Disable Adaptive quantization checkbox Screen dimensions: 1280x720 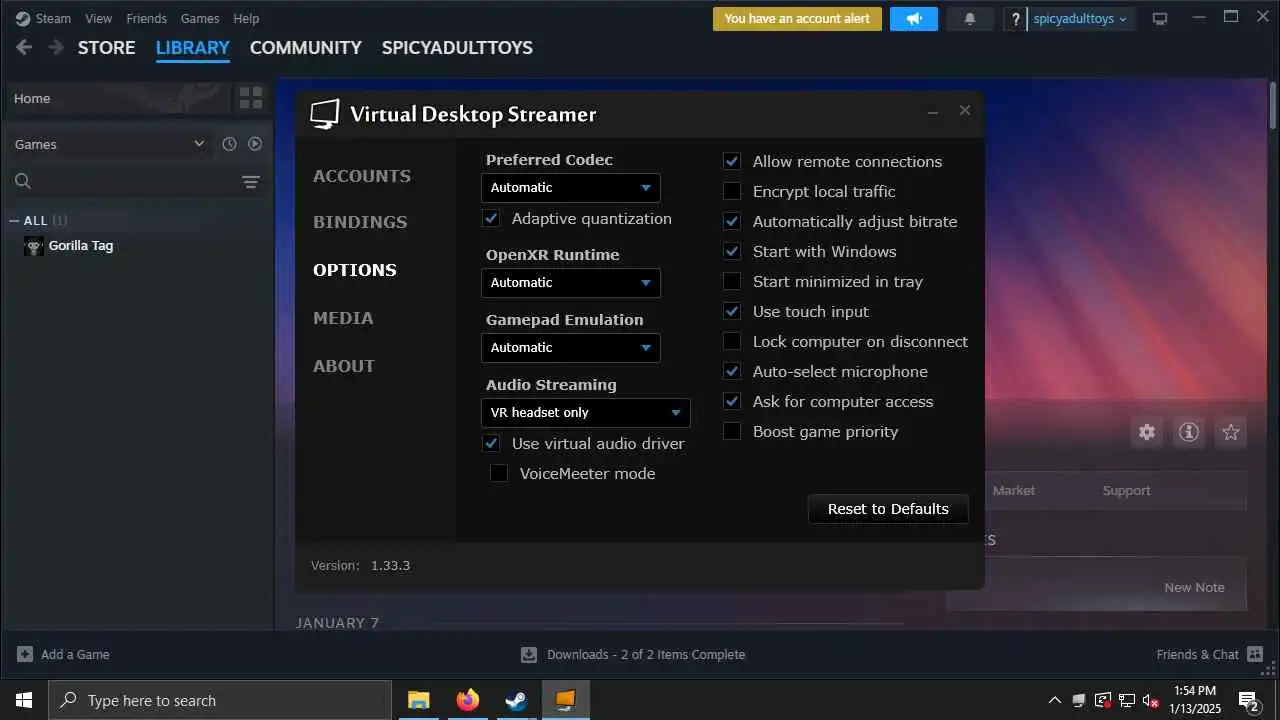(x=491, y=218)
